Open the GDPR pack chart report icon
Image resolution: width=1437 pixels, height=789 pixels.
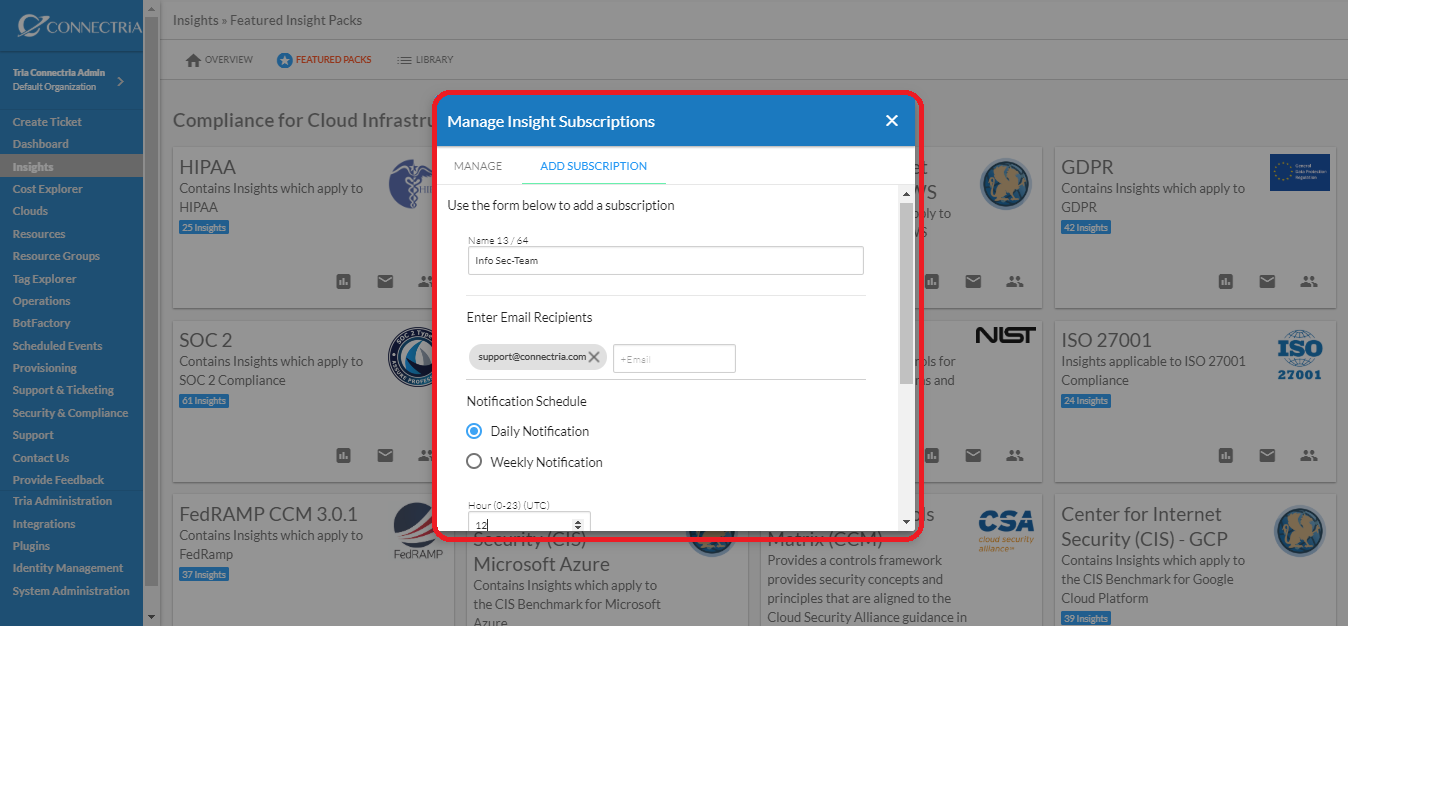click(x=1226, y=282)
